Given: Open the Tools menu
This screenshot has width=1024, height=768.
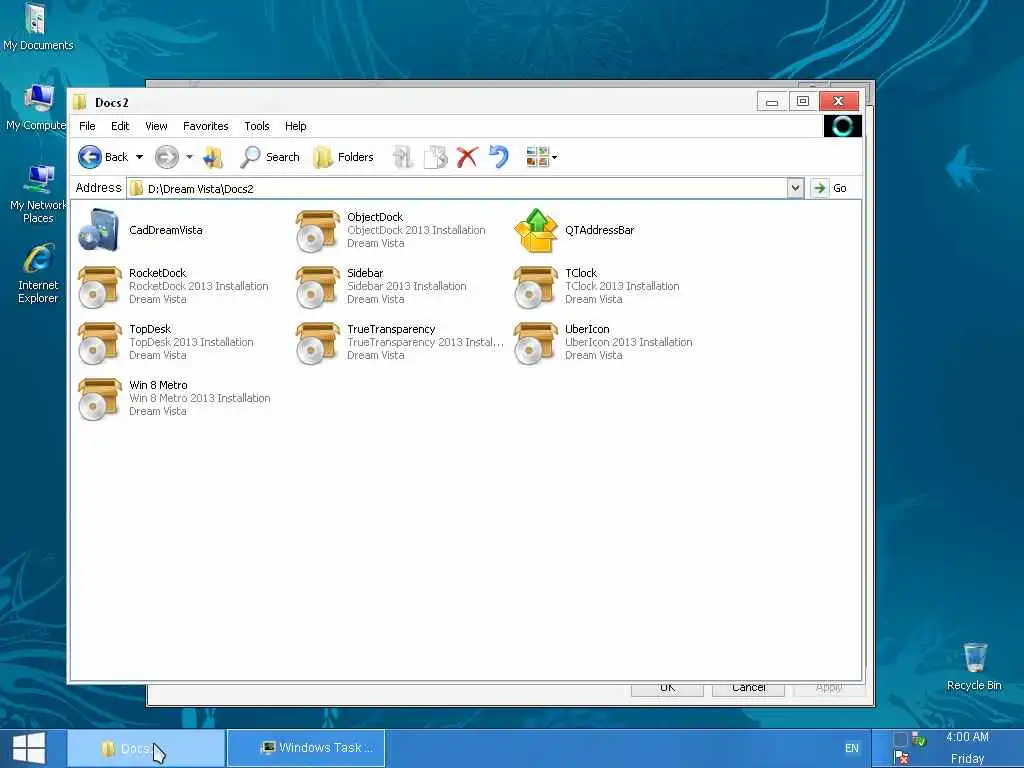Looking at the screenshot, I should [257, 126].
